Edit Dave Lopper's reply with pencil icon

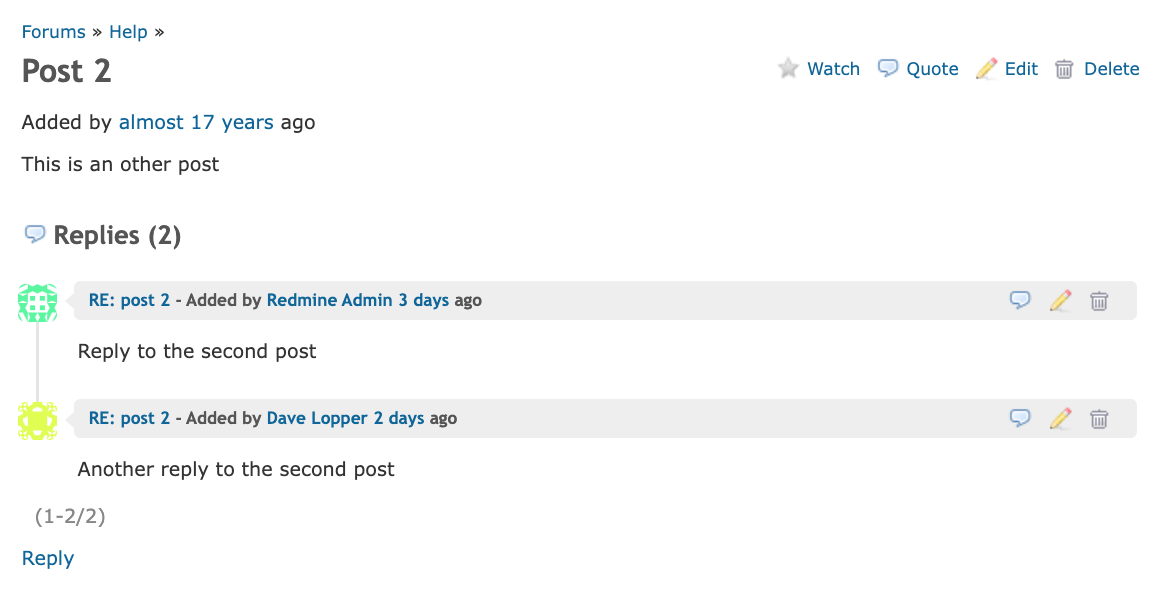coord(1061,418)
